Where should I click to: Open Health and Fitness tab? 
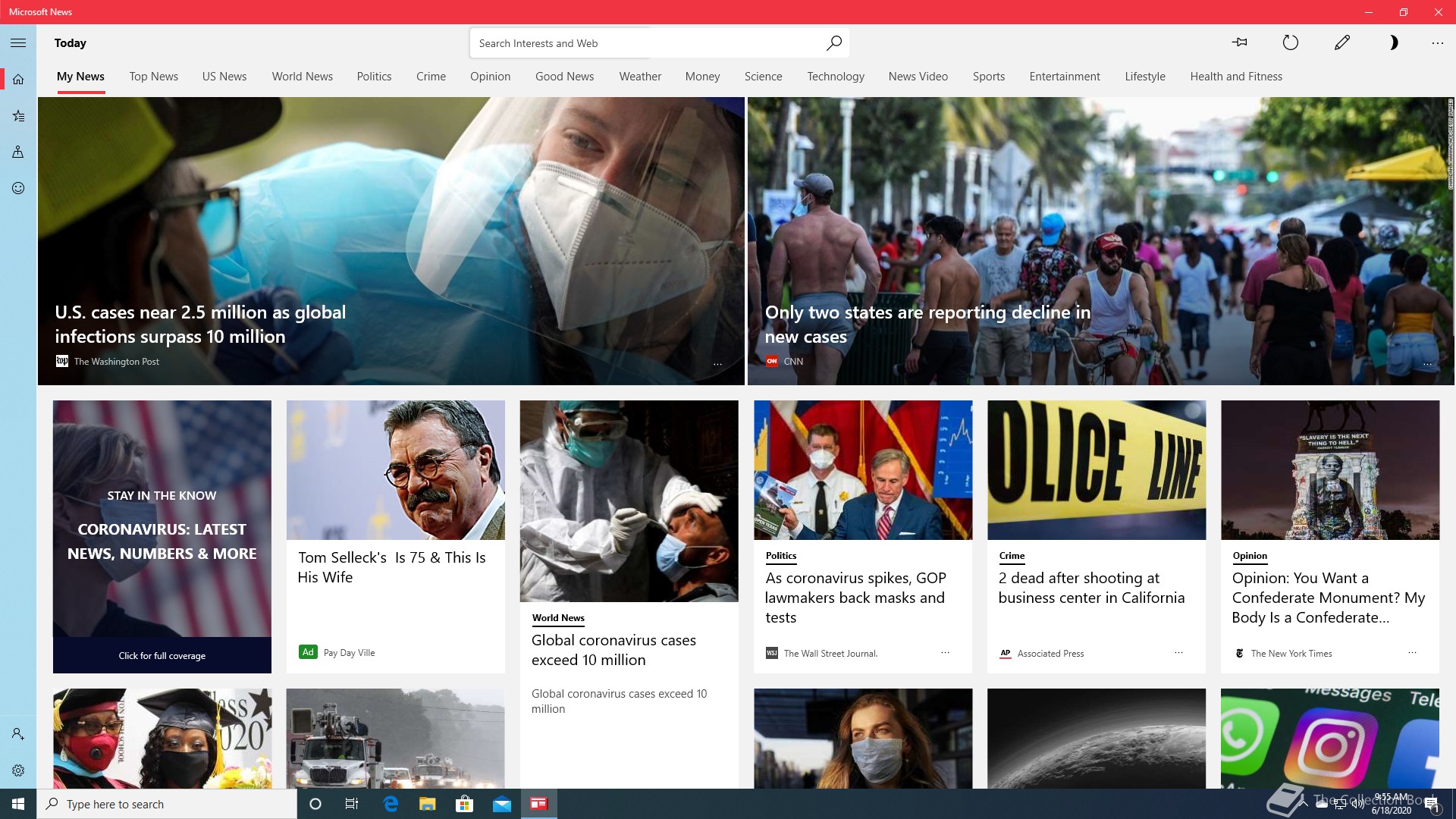1236,77
